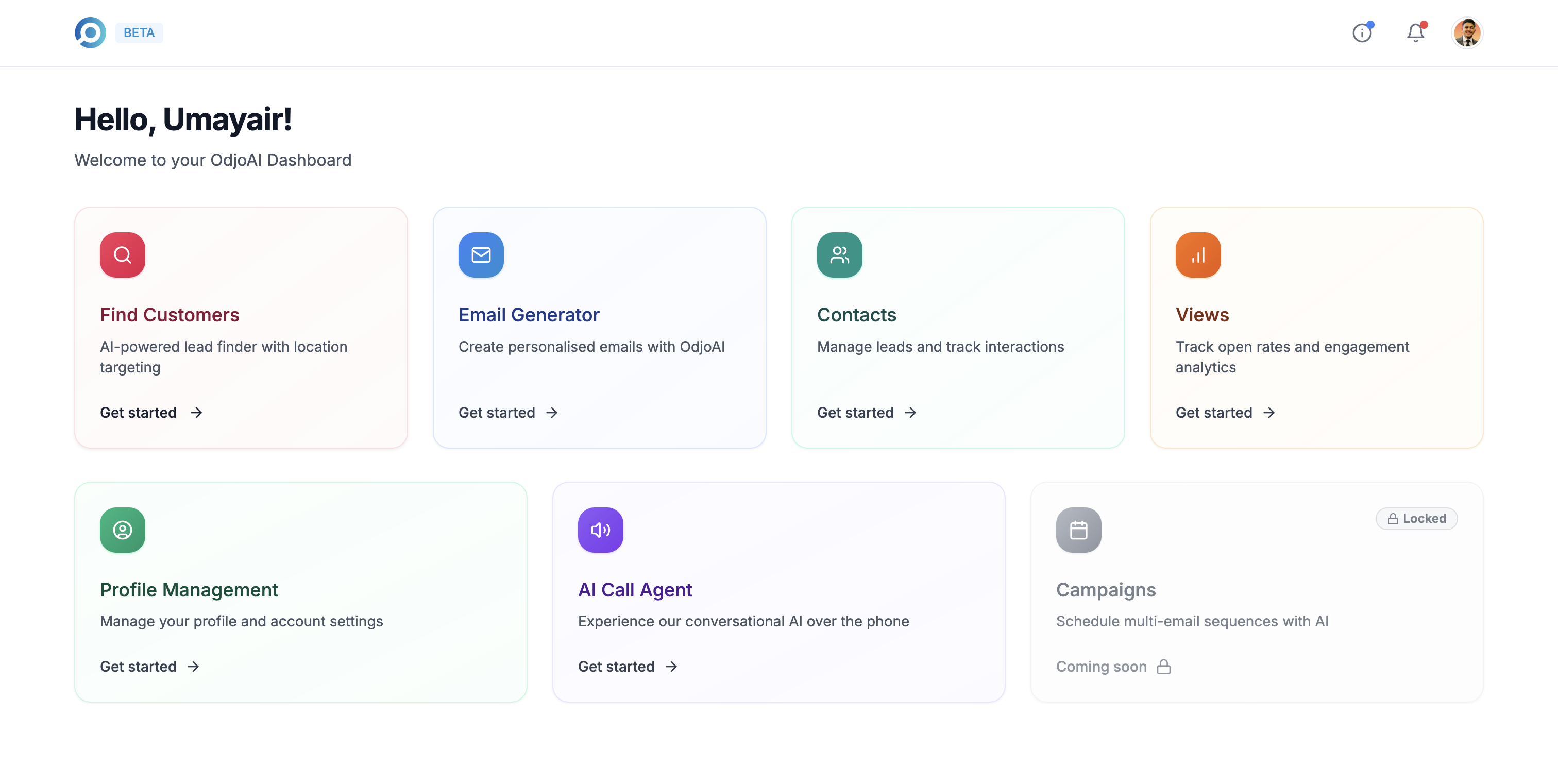
Task: Click the Views analytics chart icon
Action: point(1197,254)
